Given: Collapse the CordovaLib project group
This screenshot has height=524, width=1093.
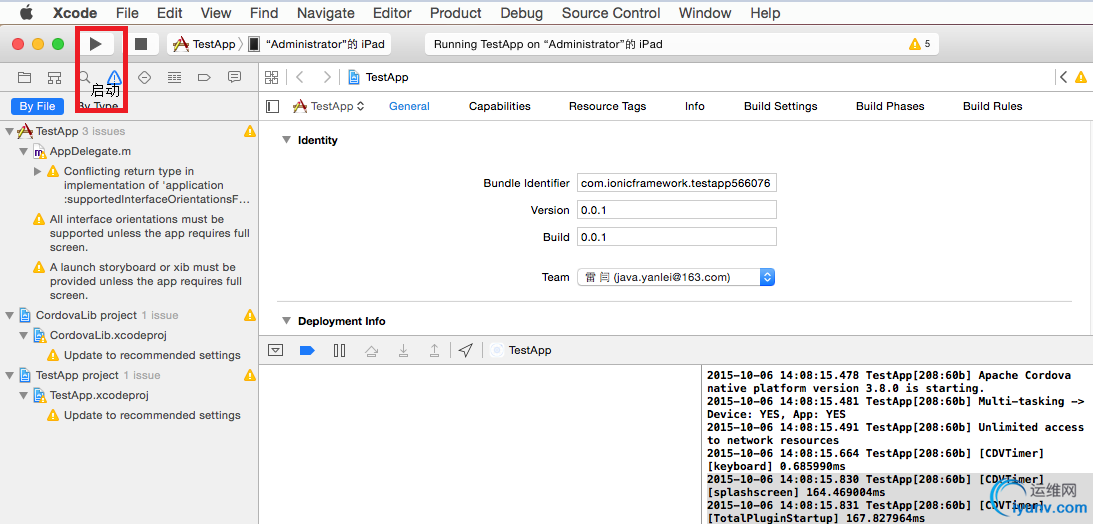Looking at the screenshot, I should pos(9,316).
